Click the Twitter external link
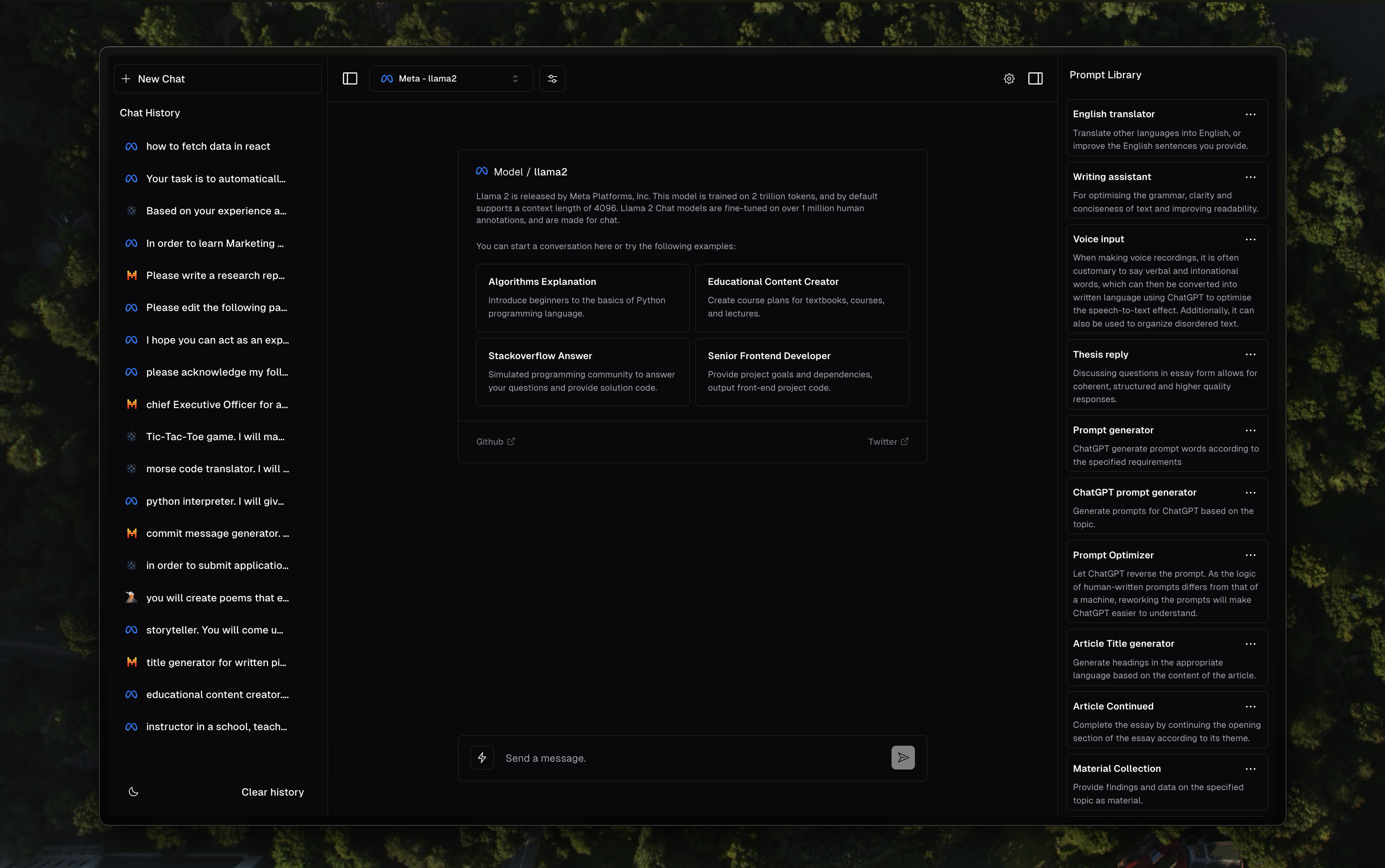The image size is (1385, 868). coord(888,441)
